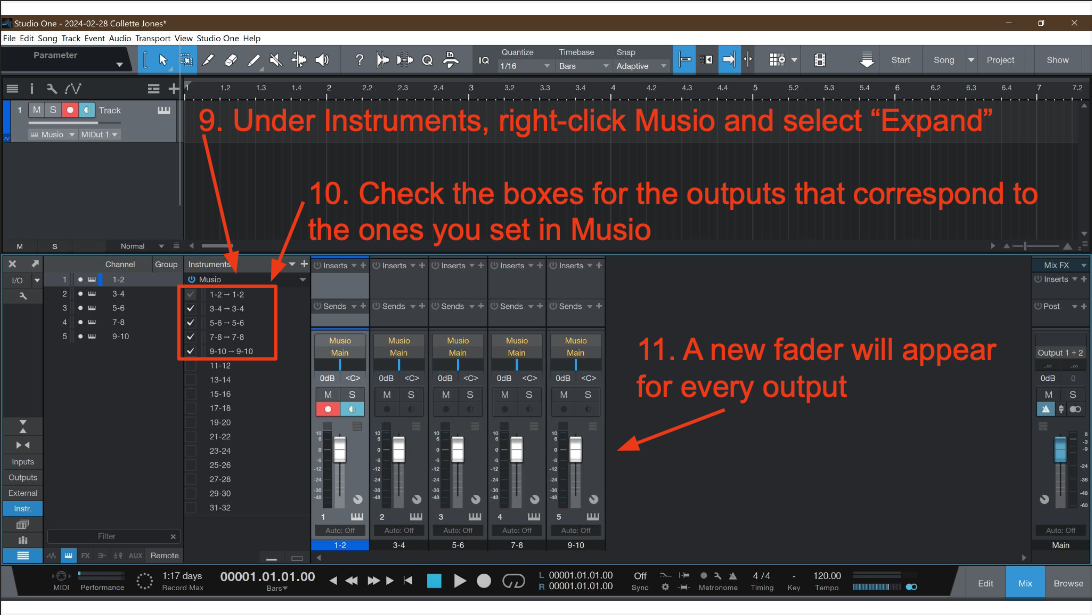Clear the Filter field with its x
The width and height of the screenshot is (1092, 615).
pos(173,536)
